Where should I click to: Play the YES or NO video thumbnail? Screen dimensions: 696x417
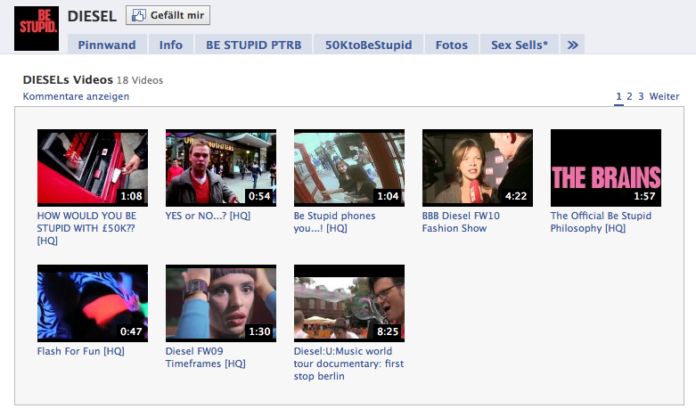point(220,167)
